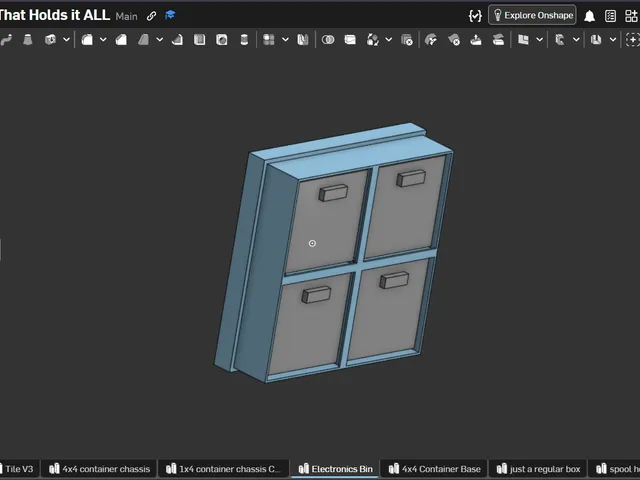Viewport: 640px width, 480px height.
Task: Select the blue top face of bin
Action: pos(363,157)
